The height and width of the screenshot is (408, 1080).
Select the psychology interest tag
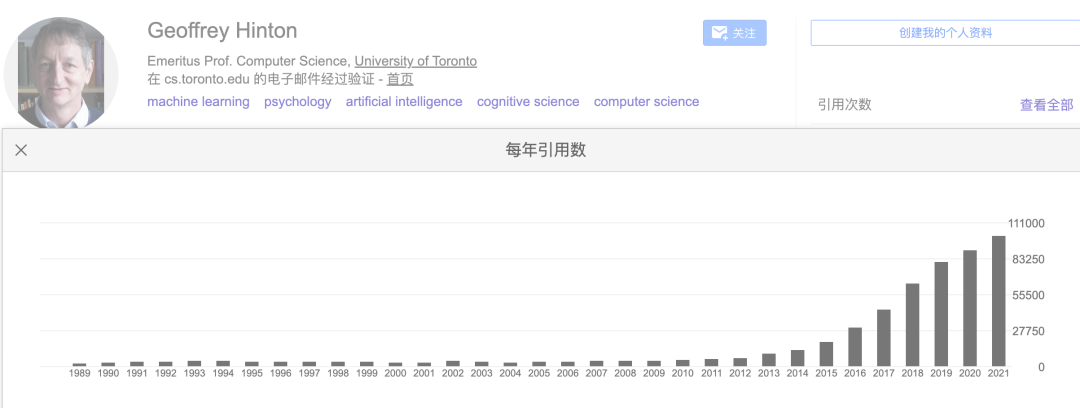pyautogui.click(x=297, y=102)
